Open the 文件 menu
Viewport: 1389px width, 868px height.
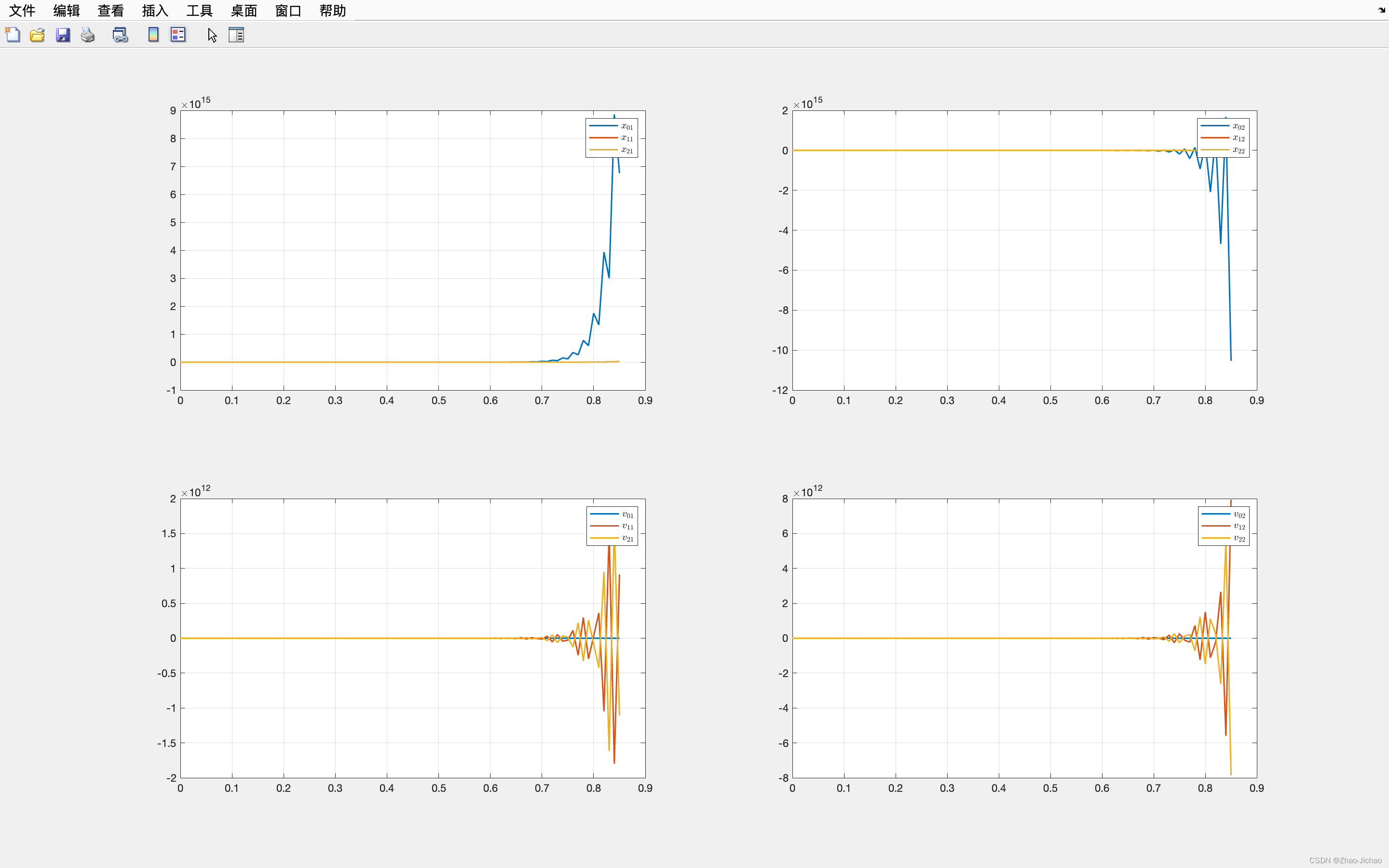22,10
